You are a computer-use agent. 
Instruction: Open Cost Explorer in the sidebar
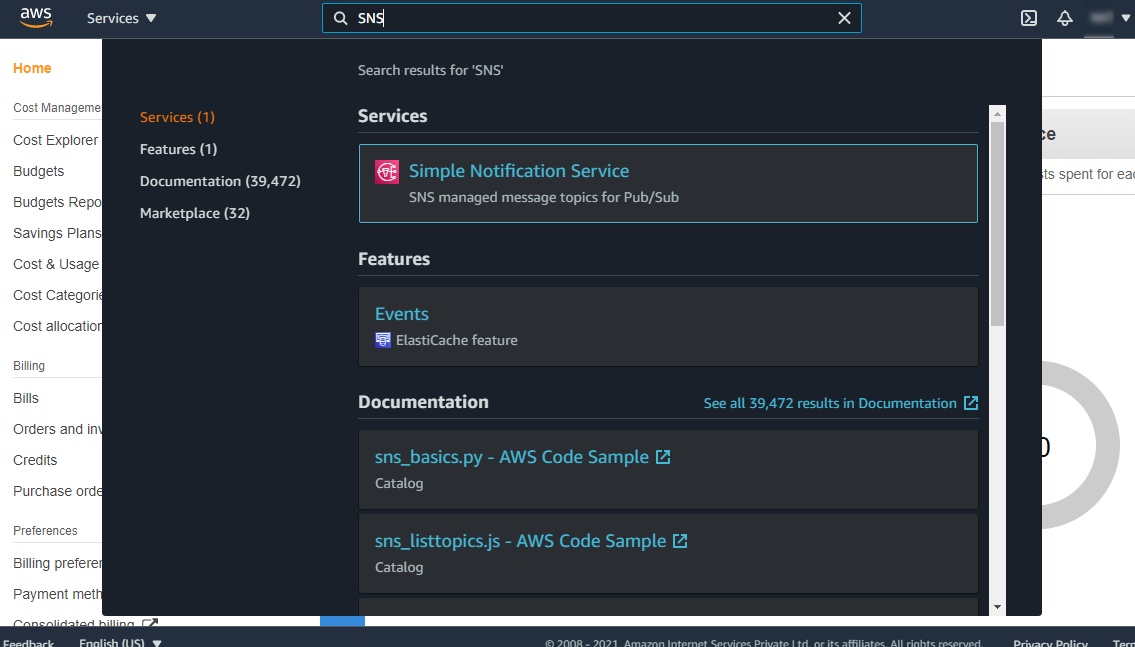click(56, 140)
